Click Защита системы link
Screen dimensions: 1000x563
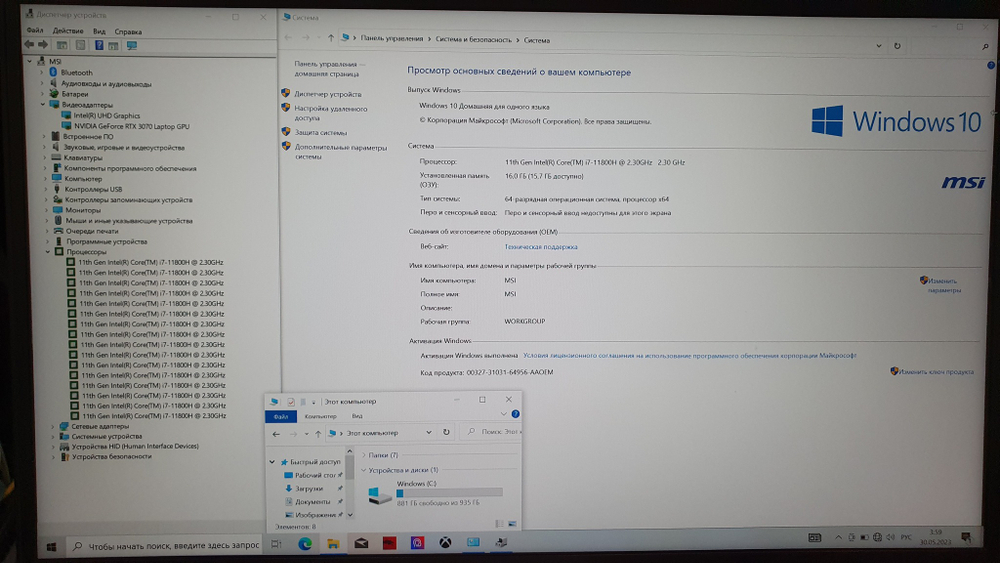321,133
